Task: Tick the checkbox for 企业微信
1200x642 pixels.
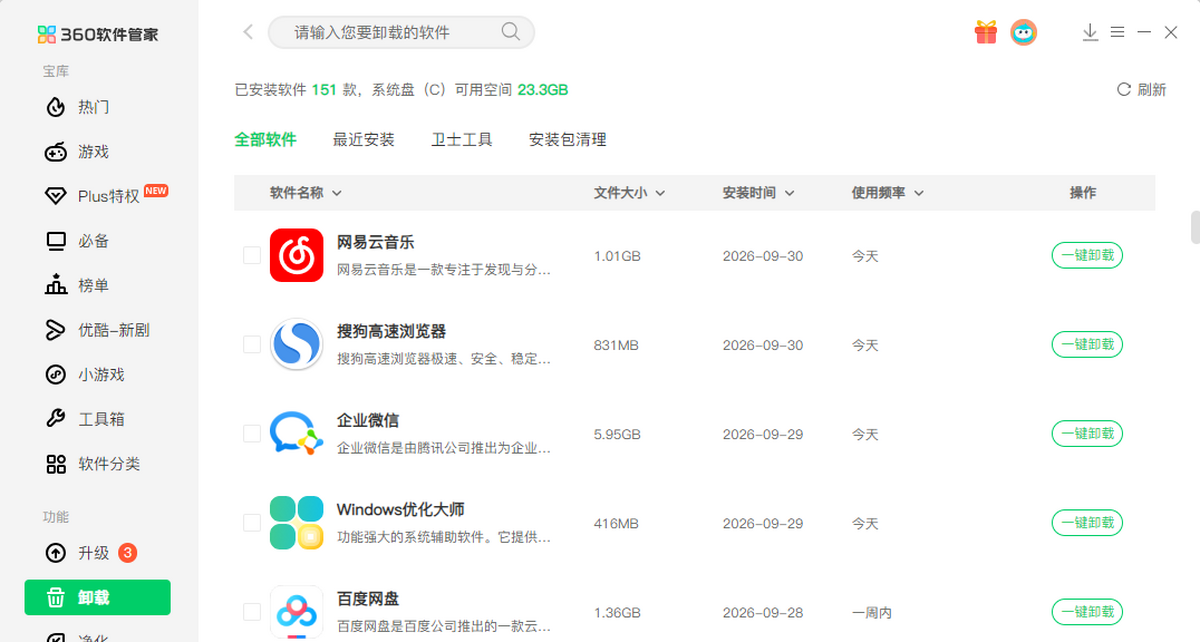Action: tap(252, 434)
